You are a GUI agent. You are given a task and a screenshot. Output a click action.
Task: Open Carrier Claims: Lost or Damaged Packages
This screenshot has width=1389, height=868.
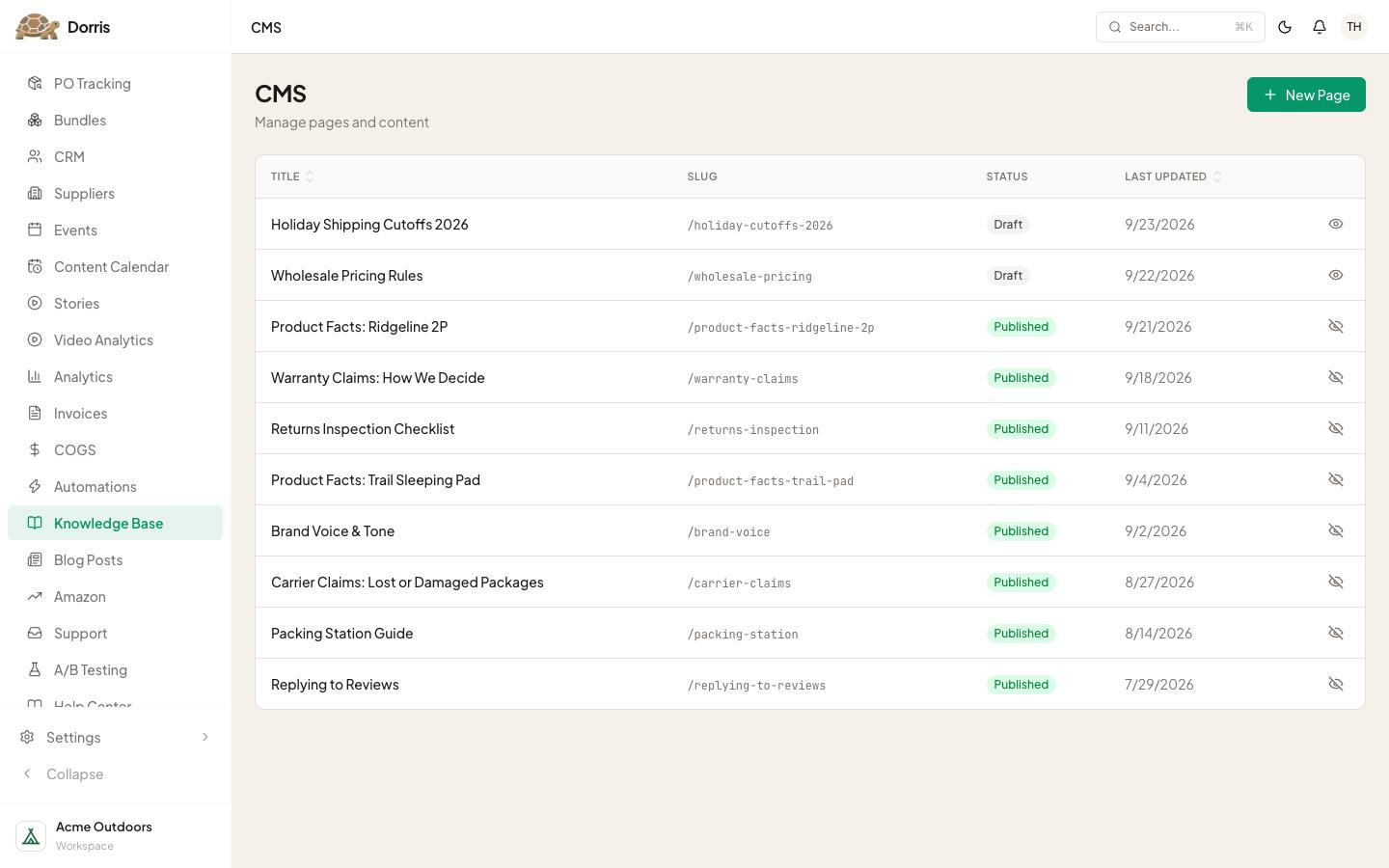pyautogui.click(x=407, y=583)
